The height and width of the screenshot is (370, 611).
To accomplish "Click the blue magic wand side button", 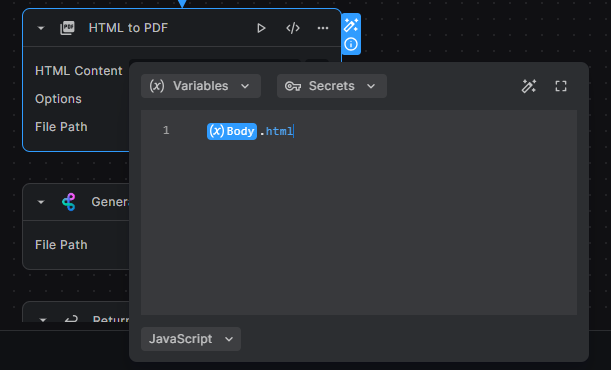I will point(351,25).
